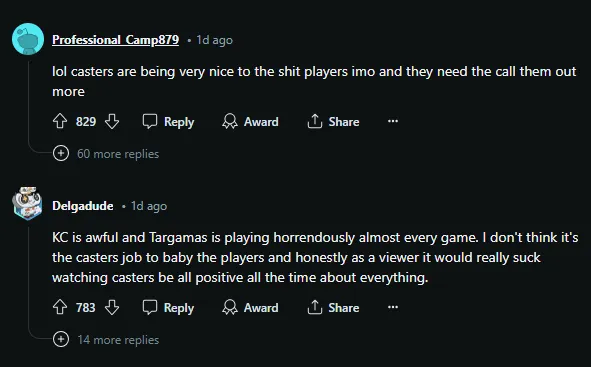Expand 60 more replies
Viewport: 591px width, 367px height.
107,153
